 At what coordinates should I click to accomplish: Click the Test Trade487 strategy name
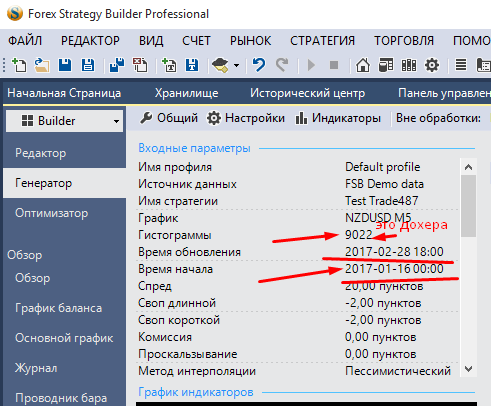point(381,201)
